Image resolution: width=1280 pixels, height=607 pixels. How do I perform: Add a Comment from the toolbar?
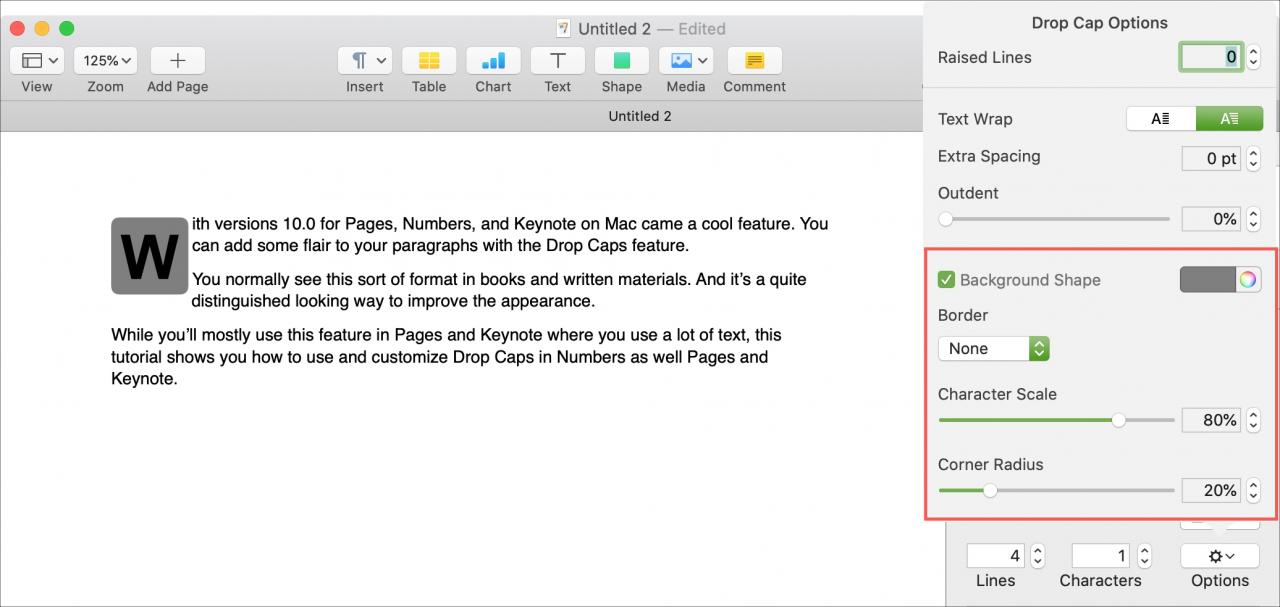tap(755, 60)
